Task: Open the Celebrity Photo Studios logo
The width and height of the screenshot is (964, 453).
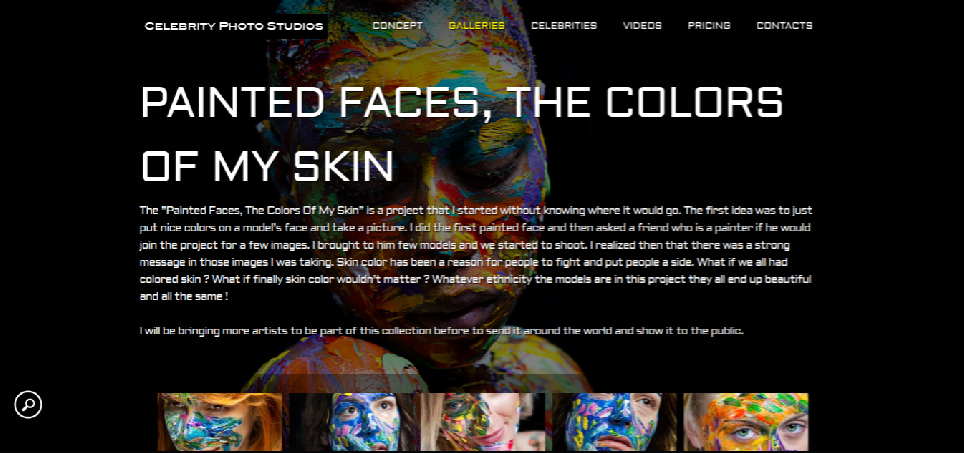Action: click(x=234, y=26)
